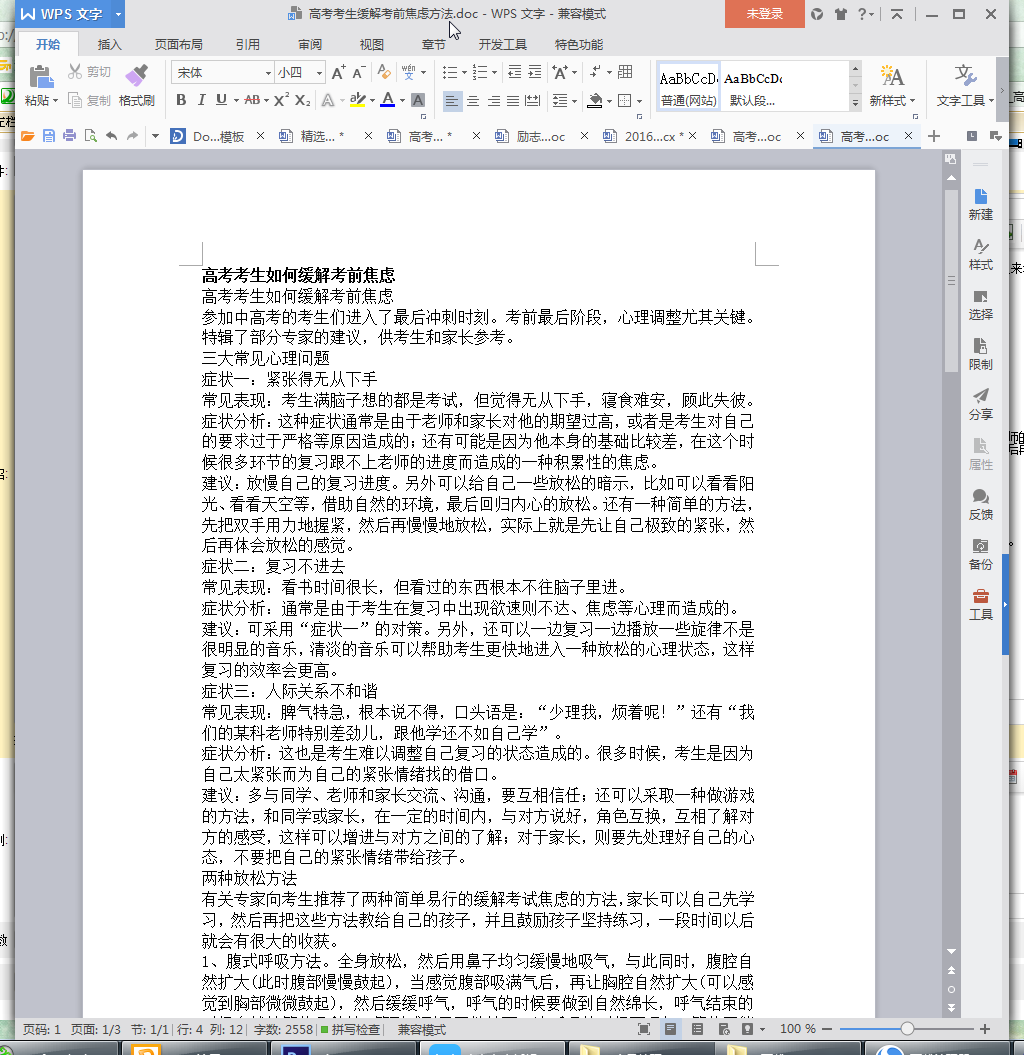Viewport: 1024px width, 1055px height.
Task: Apply yellow text highlight color
Action: 357,100
